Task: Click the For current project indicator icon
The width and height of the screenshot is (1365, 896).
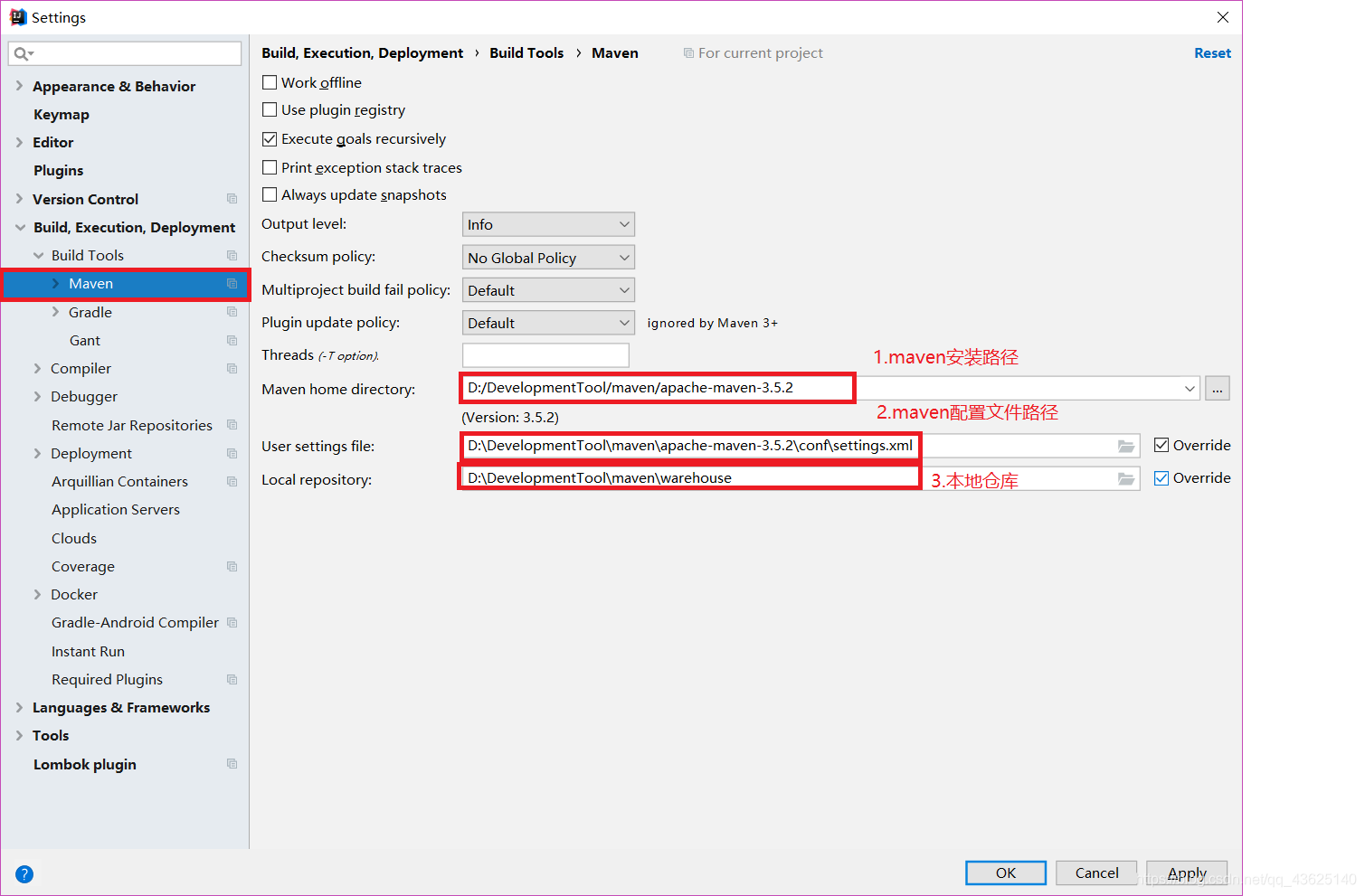Action: [x=688, y=53]
